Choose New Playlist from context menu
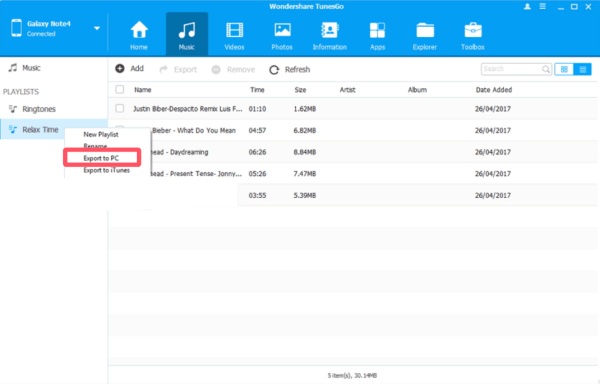Image resolution: width=600 pixels, height=384 pixels. (x=101, y=134)
